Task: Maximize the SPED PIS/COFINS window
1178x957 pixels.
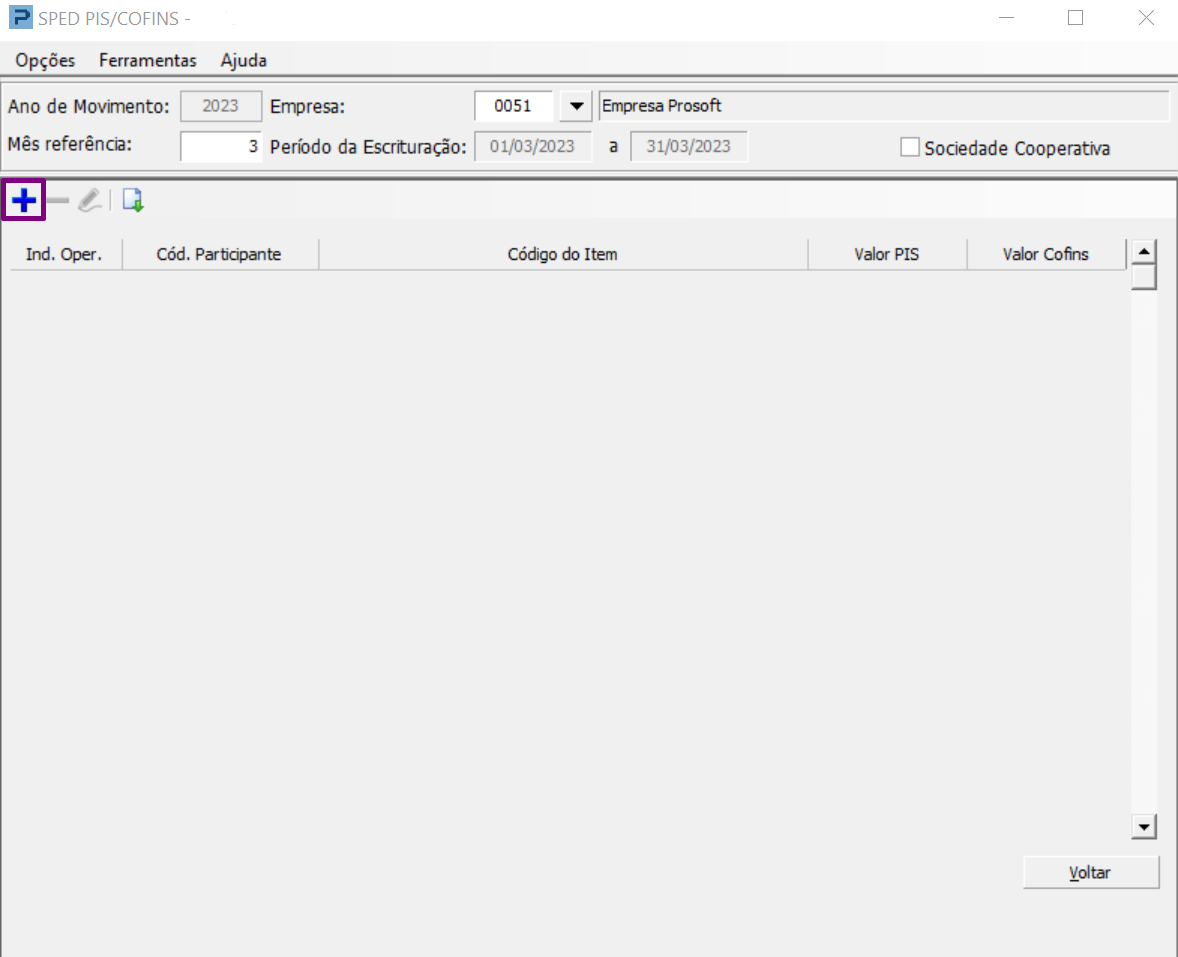Action: (1076, 17)
